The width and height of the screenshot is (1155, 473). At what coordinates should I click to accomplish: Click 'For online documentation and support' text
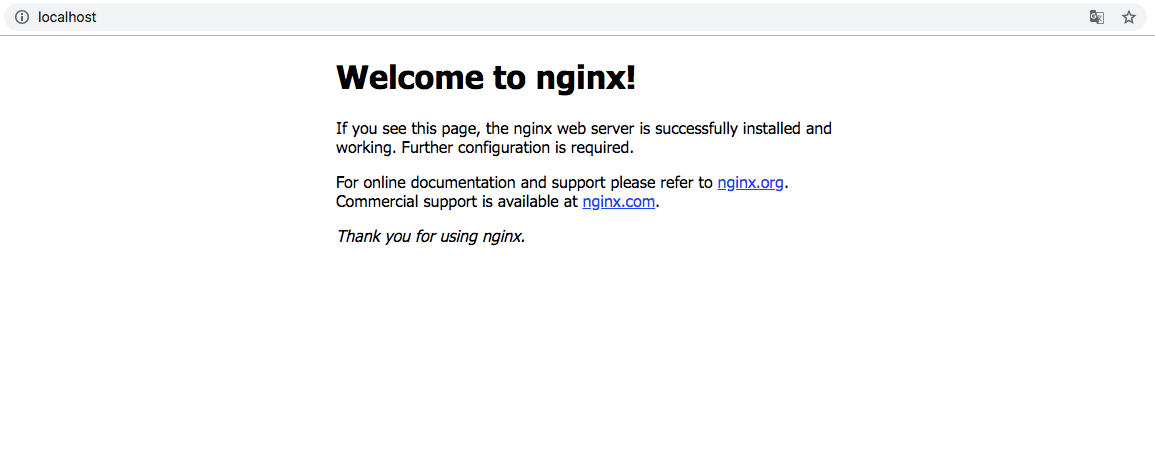click(471, 183)
